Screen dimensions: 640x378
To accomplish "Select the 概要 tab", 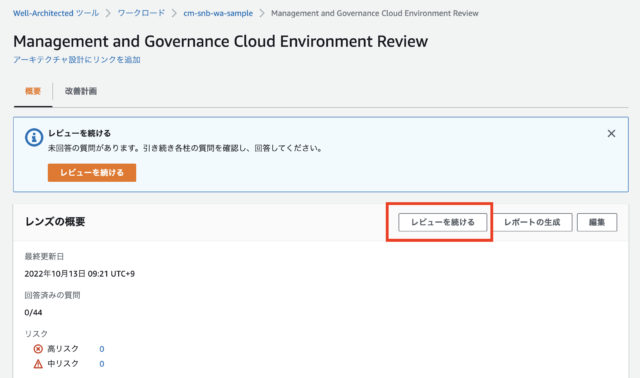I will click(33, 91).
